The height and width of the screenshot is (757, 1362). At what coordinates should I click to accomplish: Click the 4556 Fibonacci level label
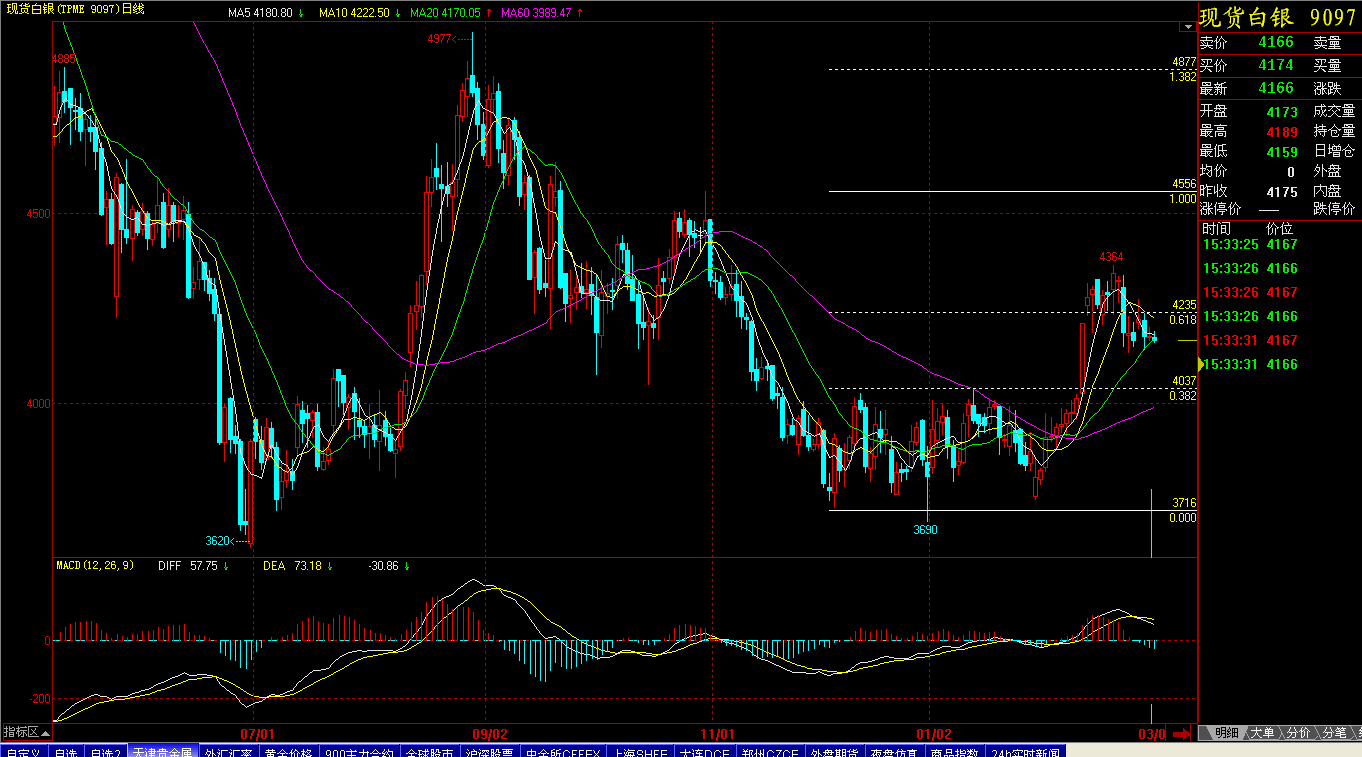tap(1184, 185)
